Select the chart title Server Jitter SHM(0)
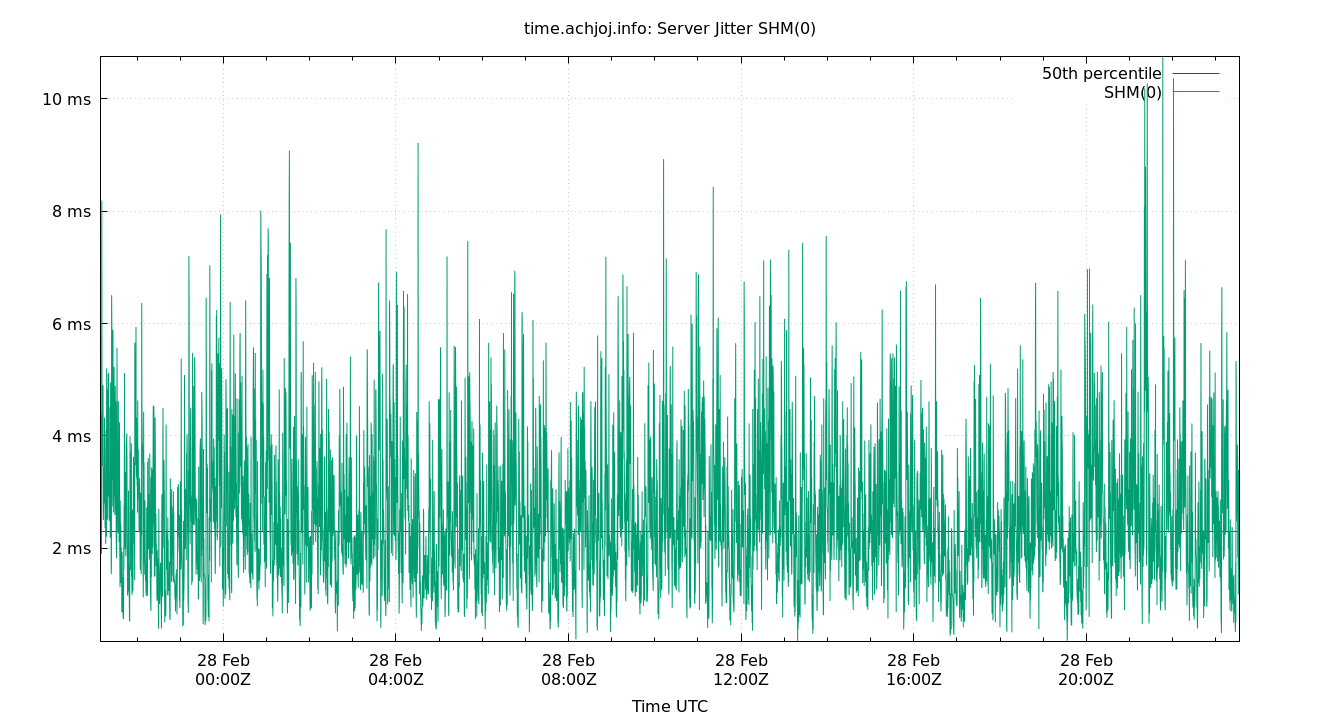1340x720 pixels. (670, 28)
